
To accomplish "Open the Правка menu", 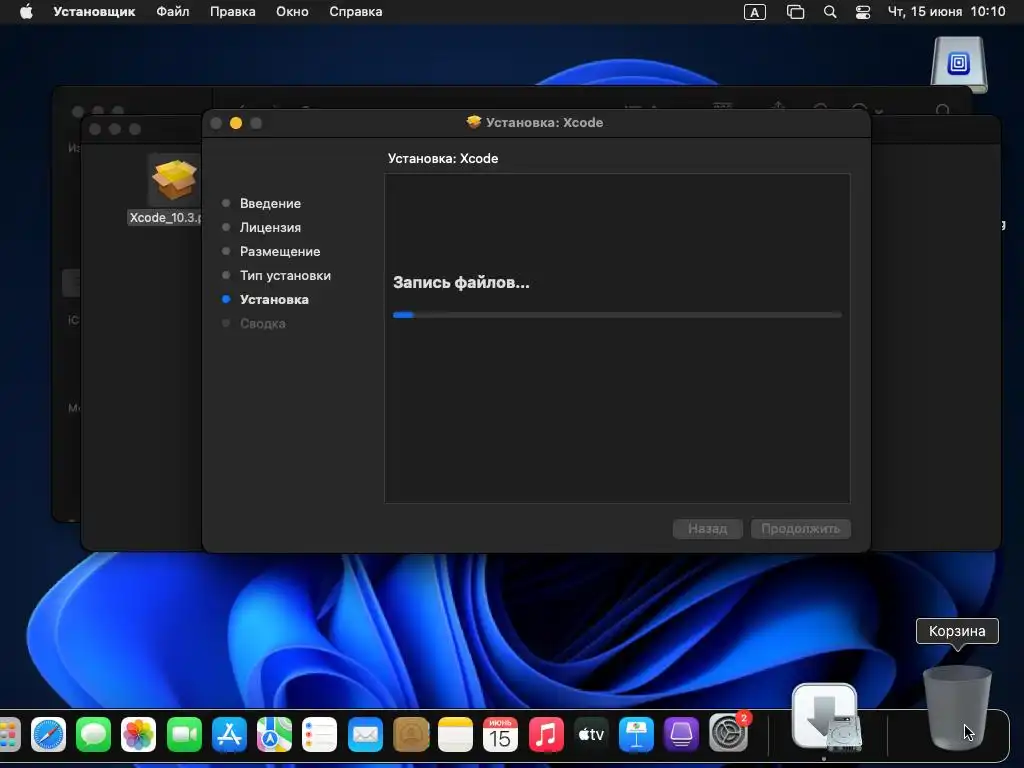I will click(232, 12).
